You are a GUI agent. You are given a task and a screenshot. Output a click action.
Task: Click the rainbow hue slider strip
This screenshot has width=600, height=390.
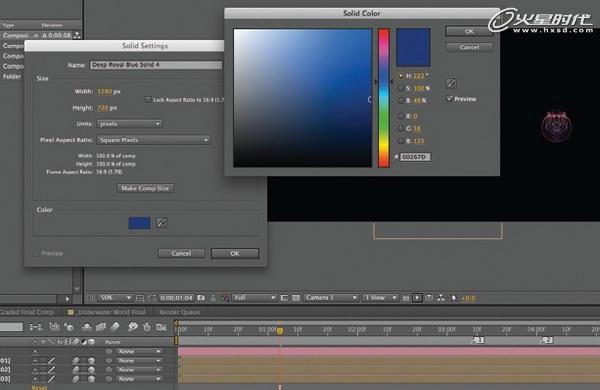pyautogui.click(x=384, y=98)
